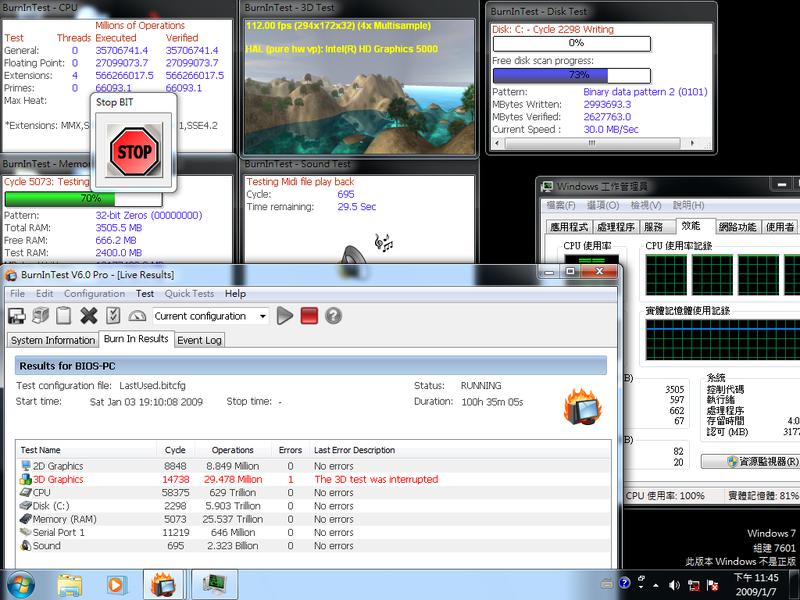Click the Disk Test horizontal scrollbar
The width and height of the screenshot is (800, 600).
click(x=592, y=143)
